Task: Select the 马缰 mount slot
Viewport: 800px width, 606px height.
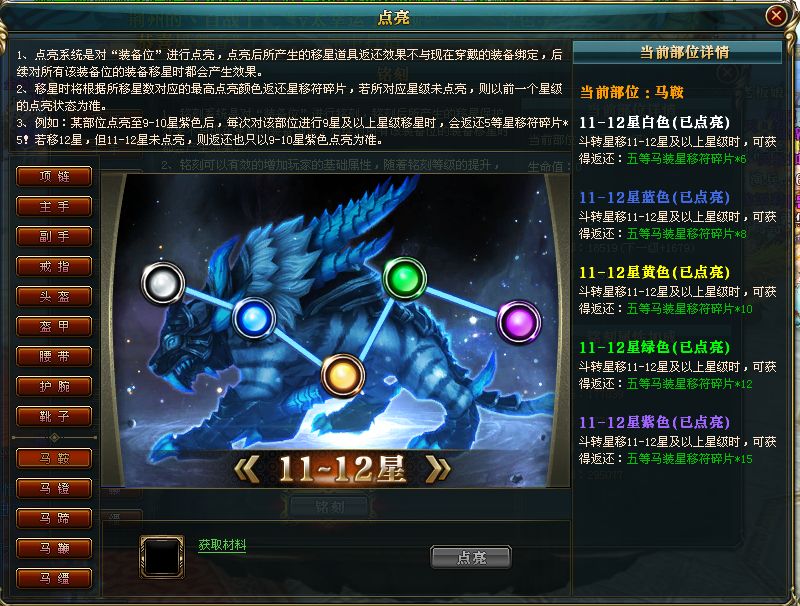Action: 54,578
